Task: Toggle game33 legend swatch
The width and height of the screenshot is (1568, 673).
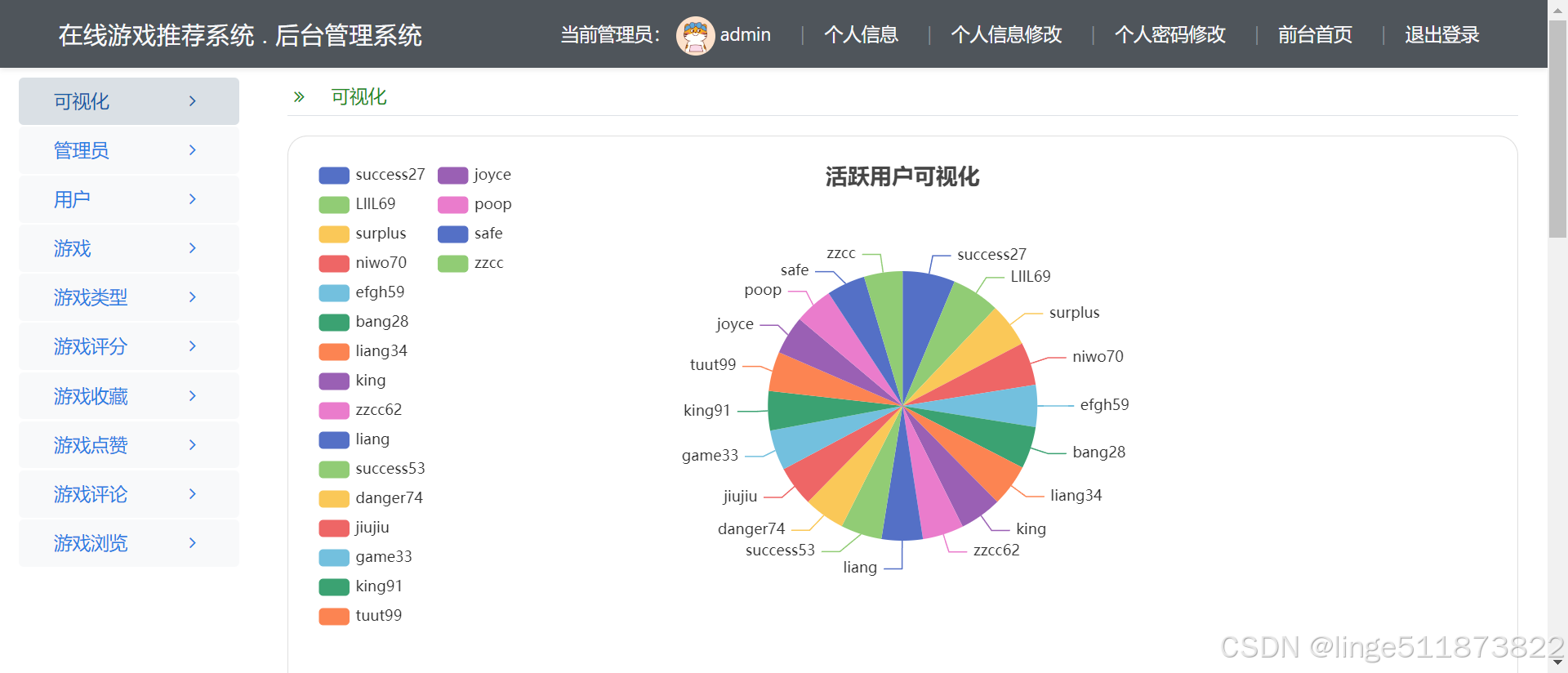Action: [334, 557]
